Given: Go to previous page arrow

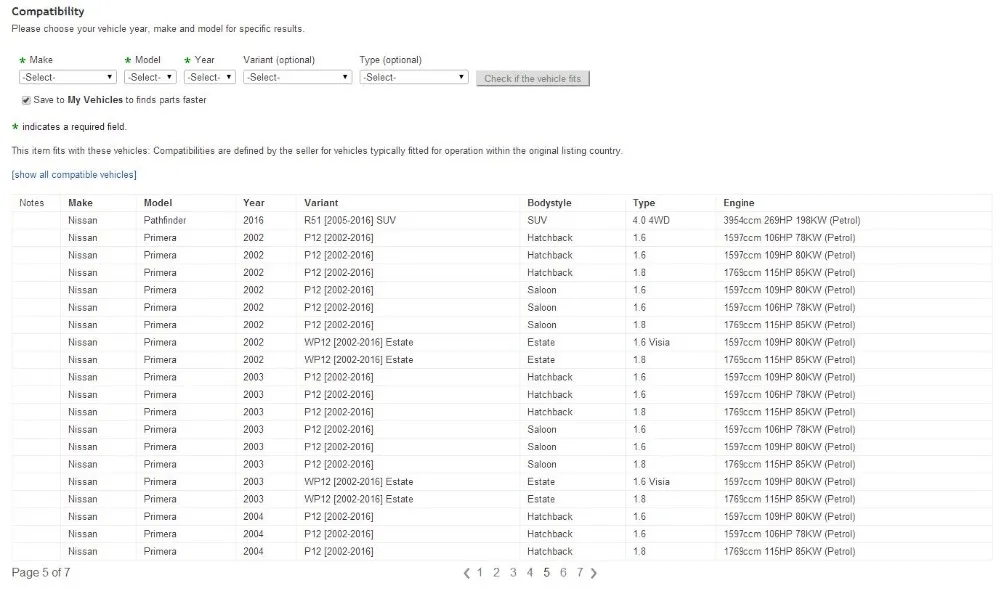Looking at the screenshot, I should (x=467, y=573).
